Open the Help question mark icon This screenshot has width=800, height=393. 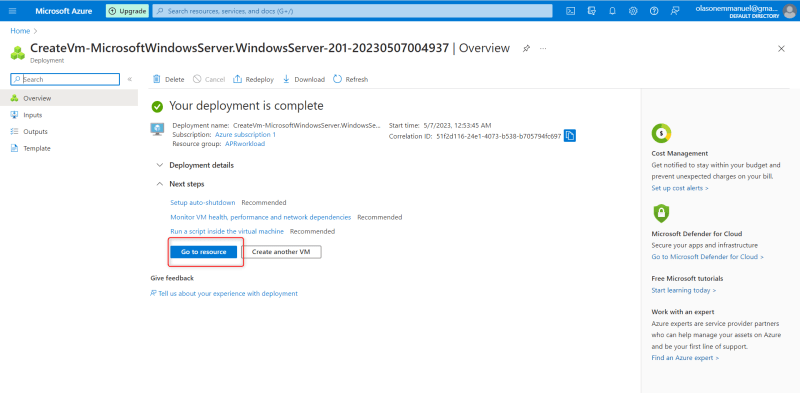point(654,11)
